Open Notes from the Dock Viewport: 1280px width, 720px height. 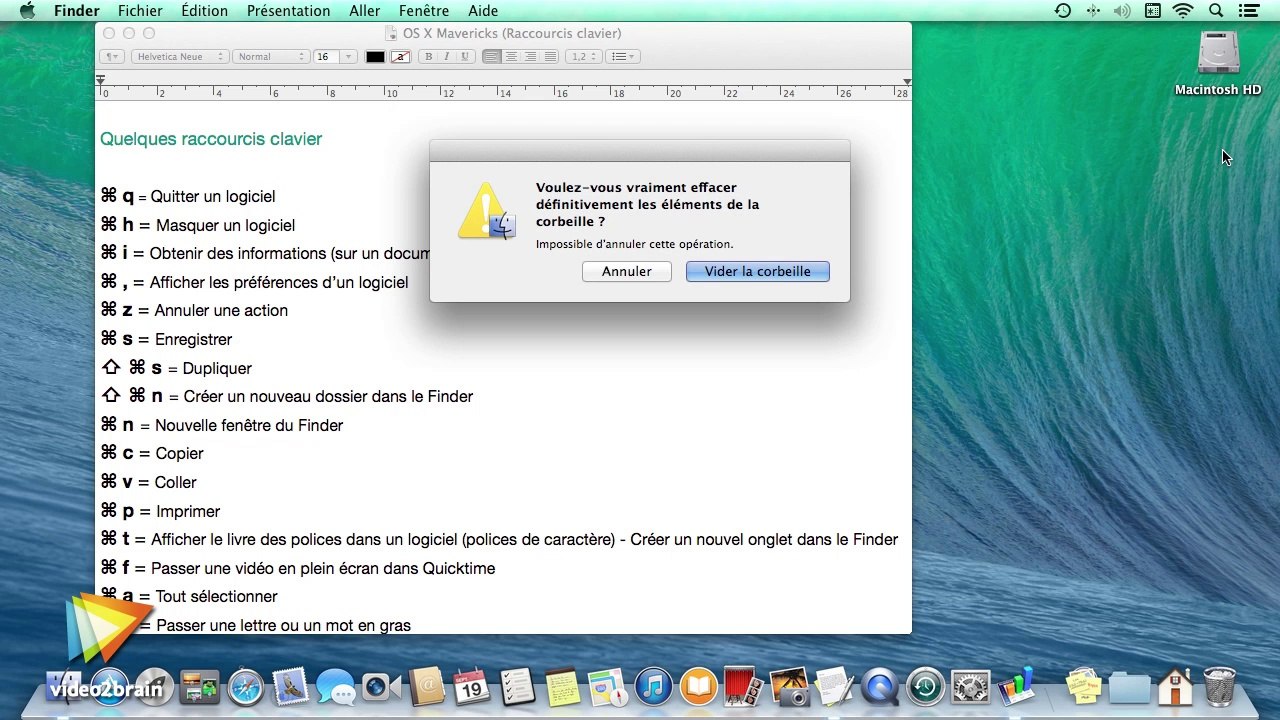click(562, 687)
